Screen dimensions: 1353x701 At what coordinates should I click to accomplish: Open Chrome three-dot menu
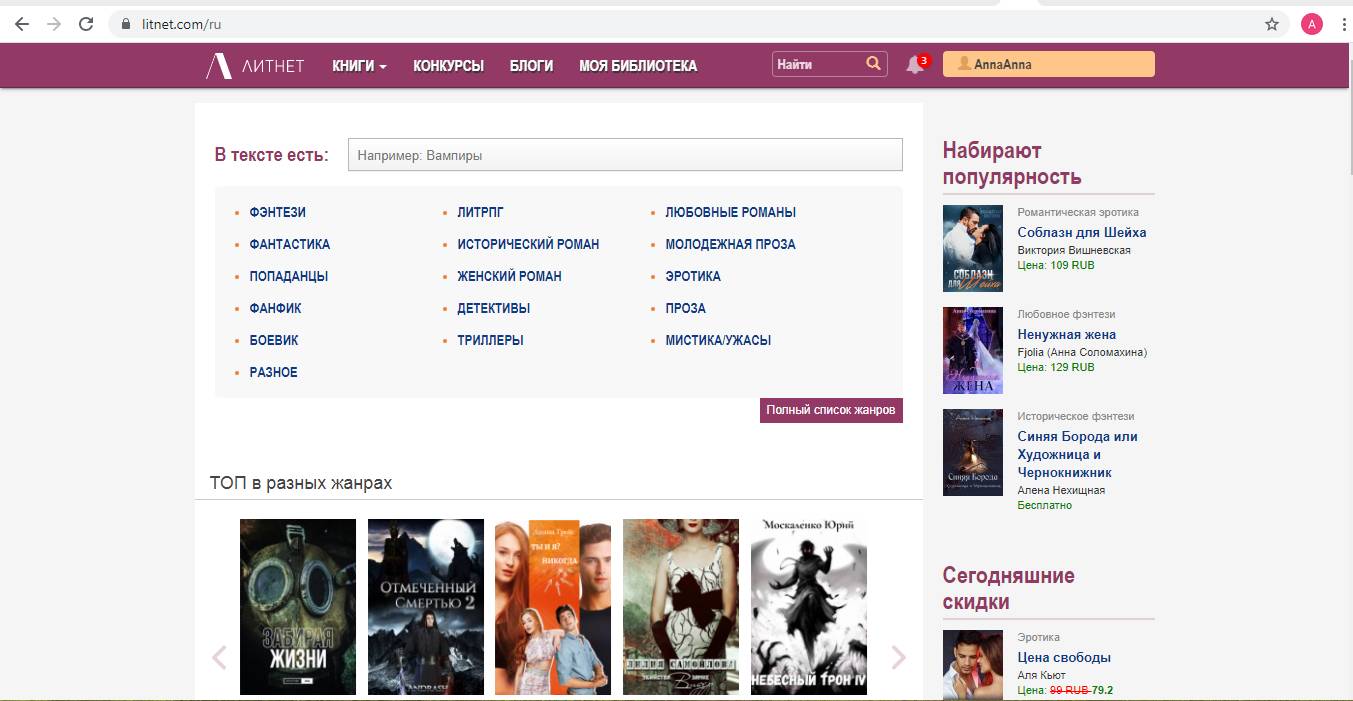1343,24
